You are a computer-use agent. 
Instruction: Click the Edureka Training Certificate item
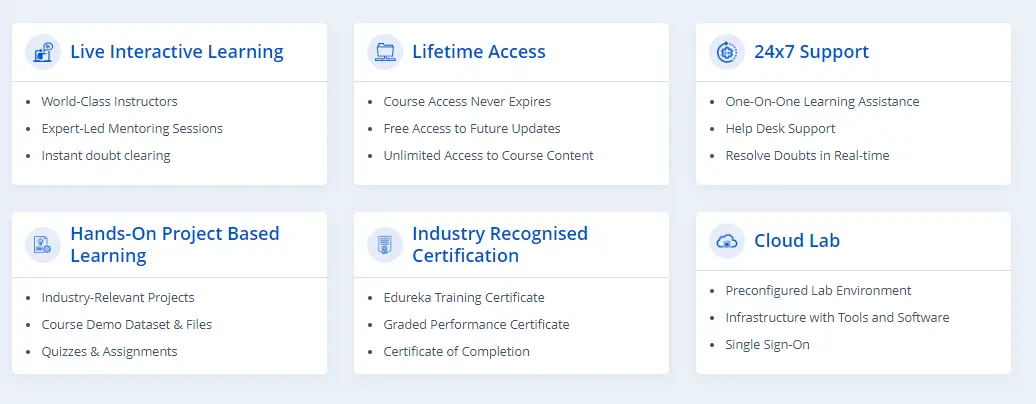464,298
